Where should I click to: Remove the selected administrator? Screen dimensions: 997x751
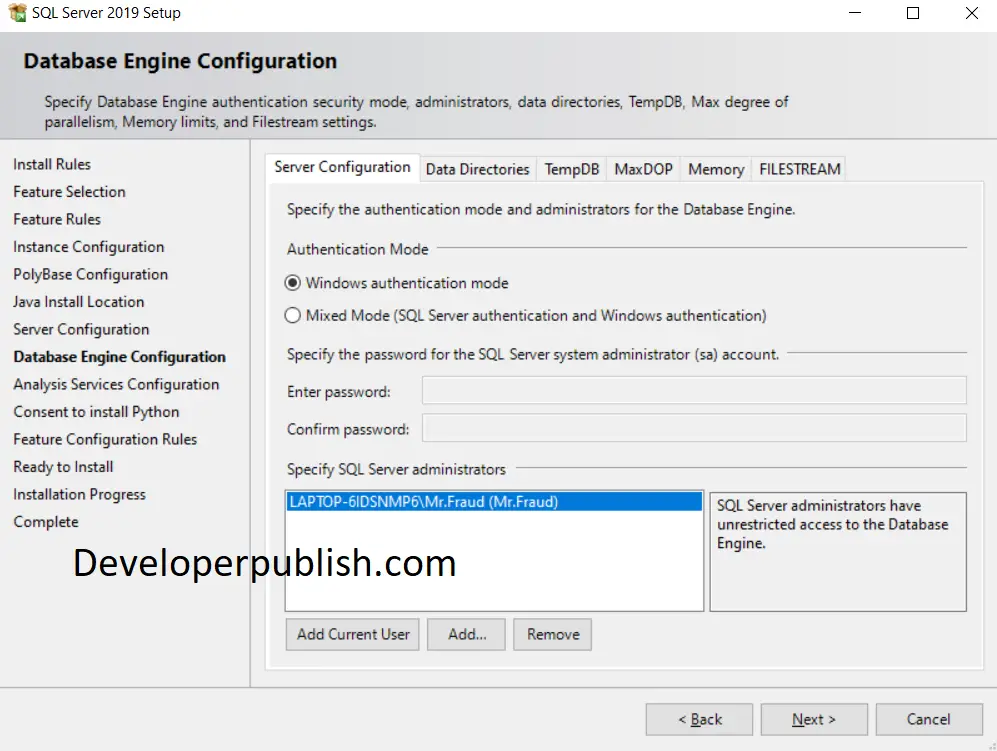[x=553, y=635]
